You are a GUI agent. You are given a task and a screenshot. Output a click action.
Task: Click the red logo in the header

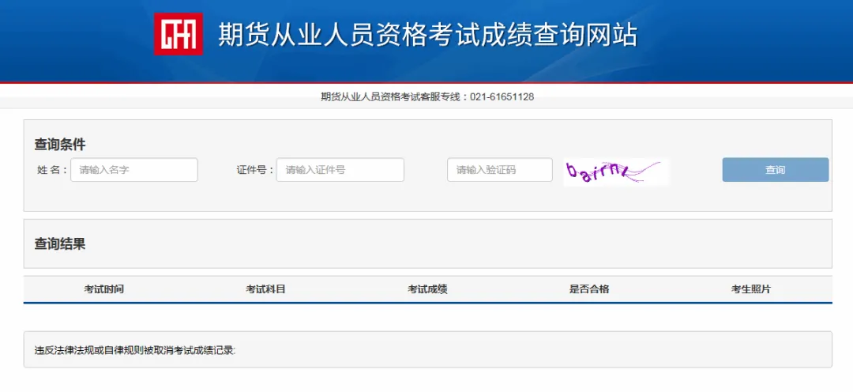click(178, 34)
